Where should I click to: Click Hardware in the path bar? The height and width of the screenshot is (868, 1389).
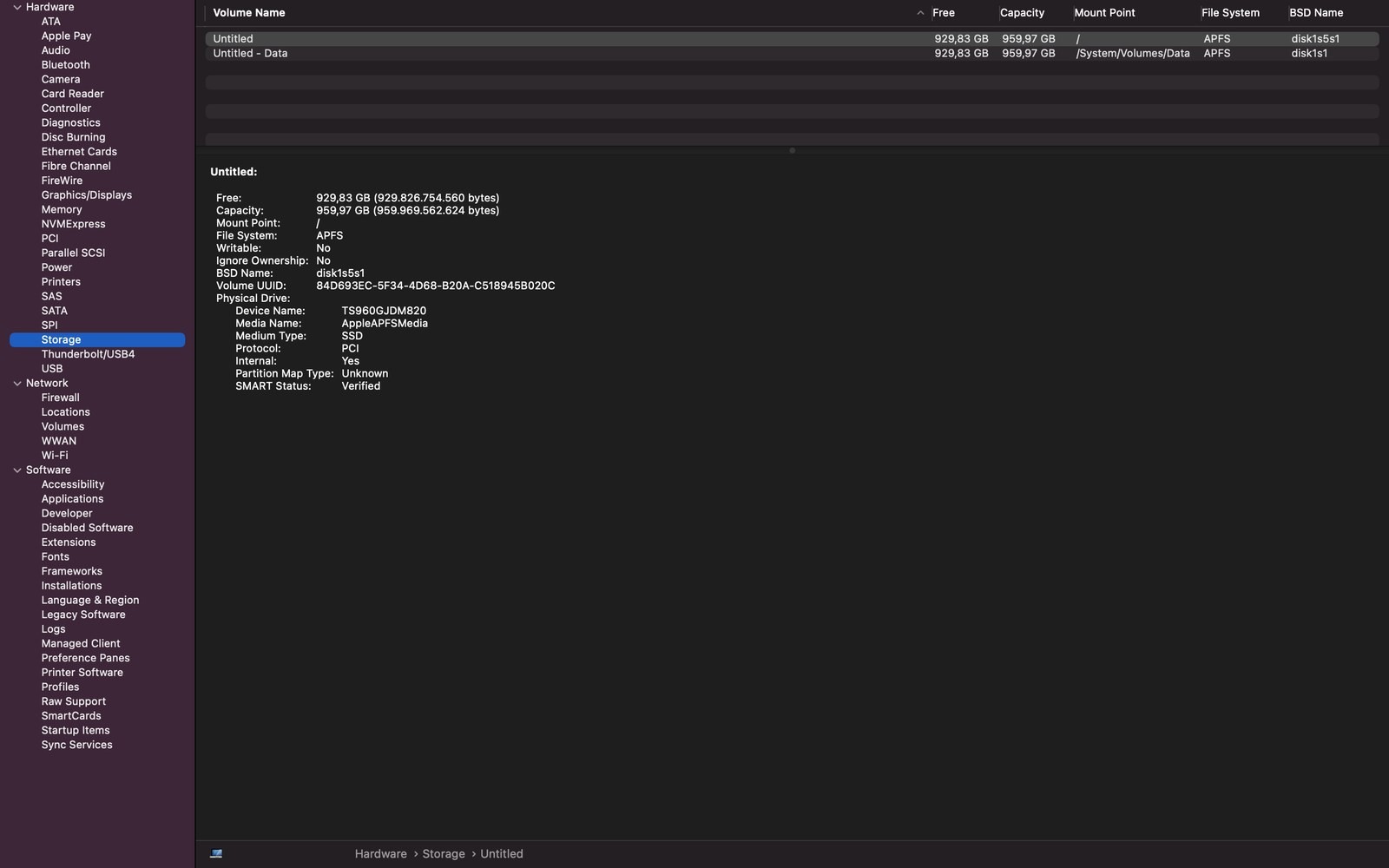380,854
